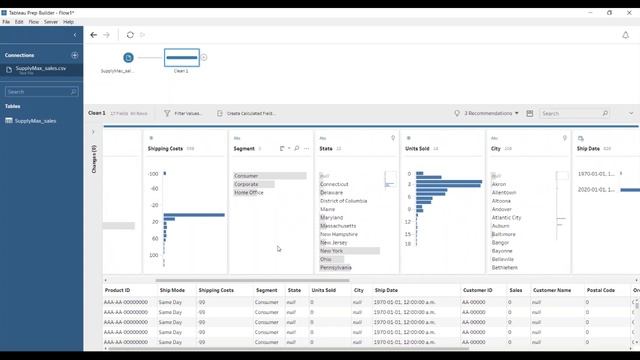Click the field search magnifier icon
The width and height of the screenshot is (640, 360).
point(605,113)
